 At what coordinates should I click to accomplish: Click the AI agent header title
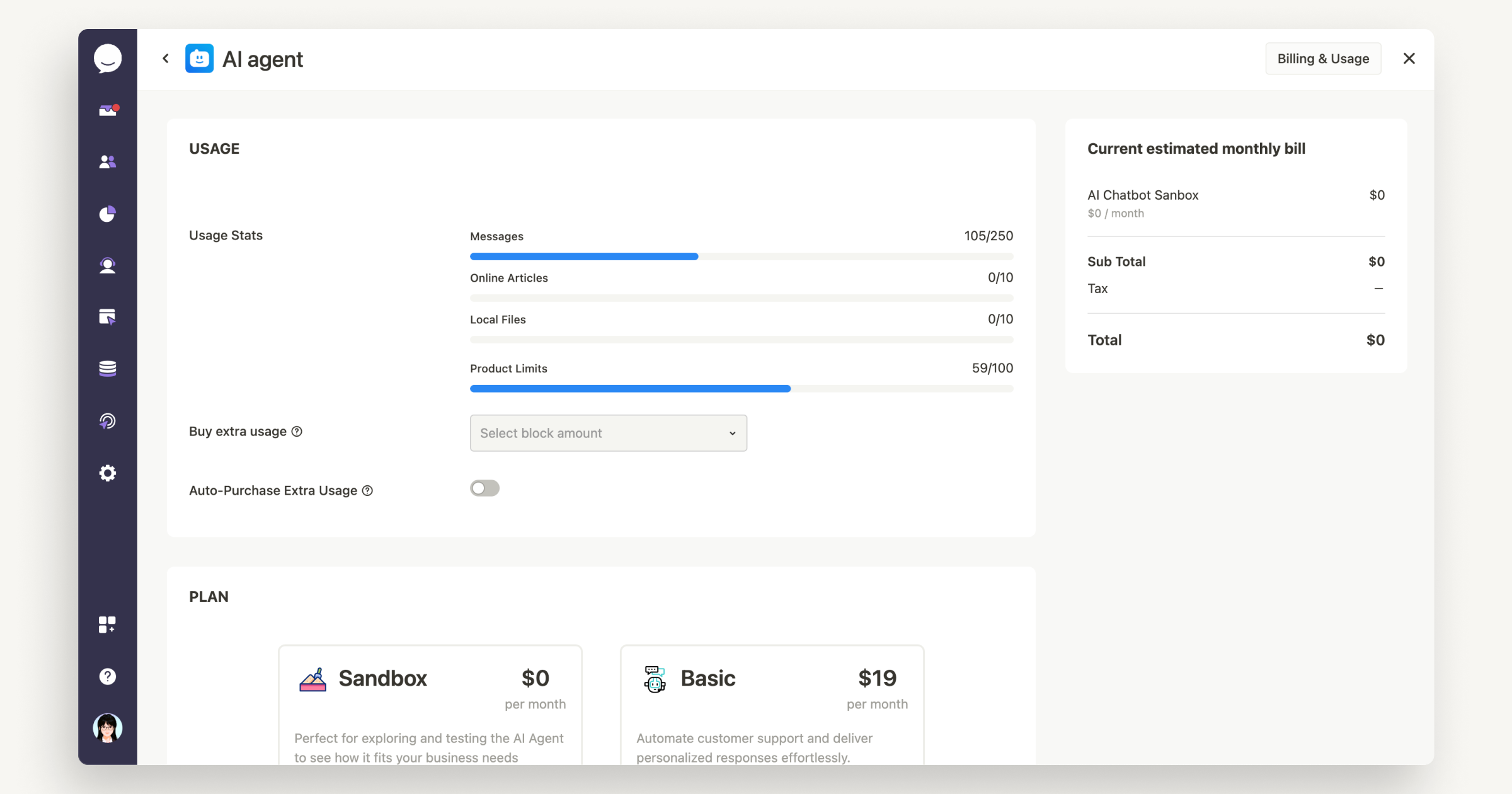[263, 59]
